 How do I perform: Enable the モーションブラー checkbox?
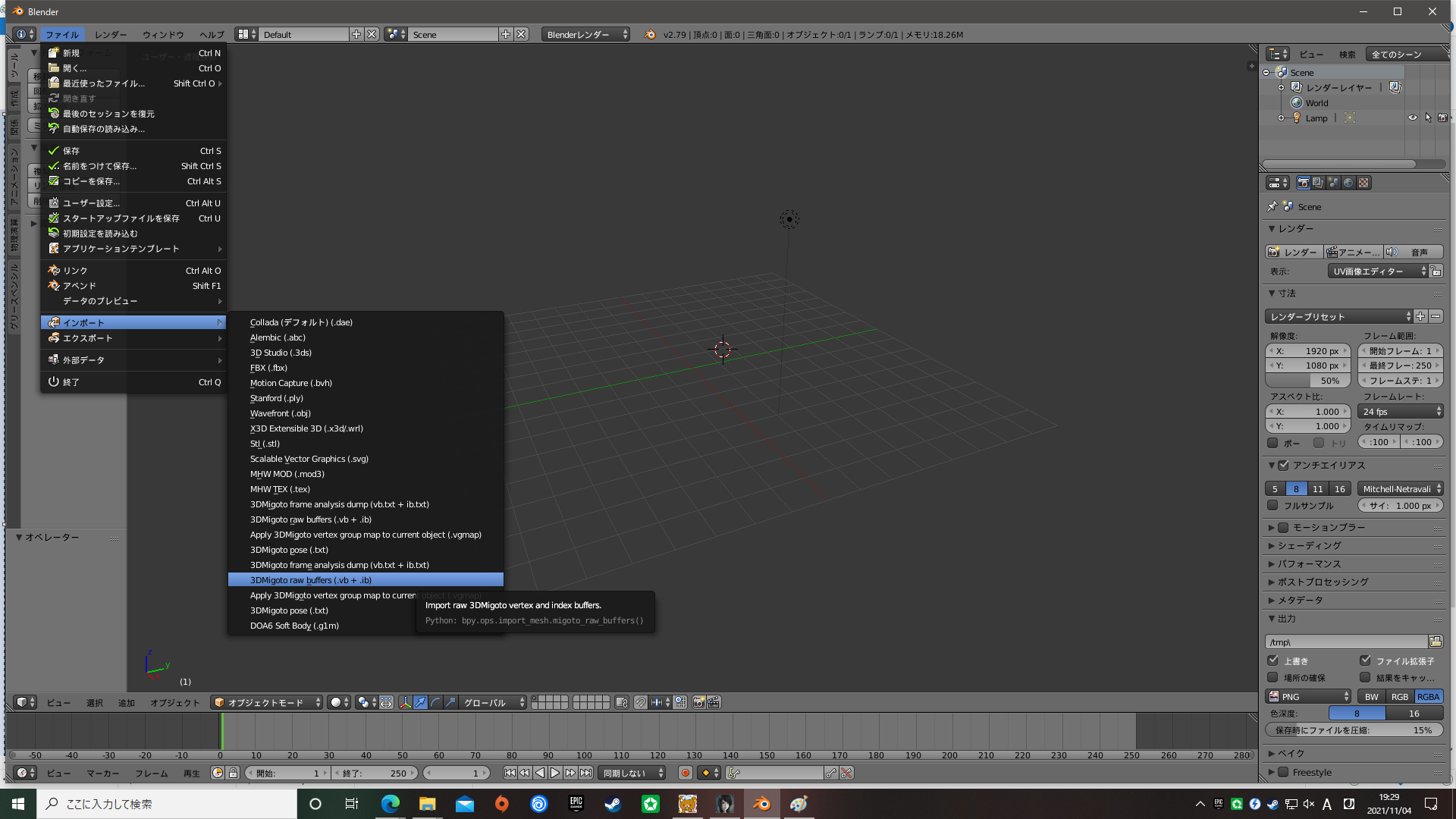click(1283, 527)
